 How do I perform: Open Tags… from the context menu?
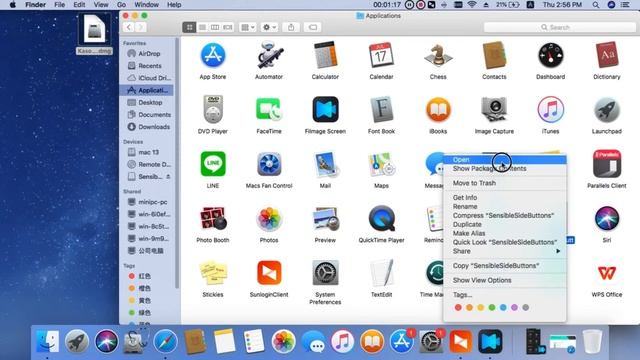click(505, 294)
